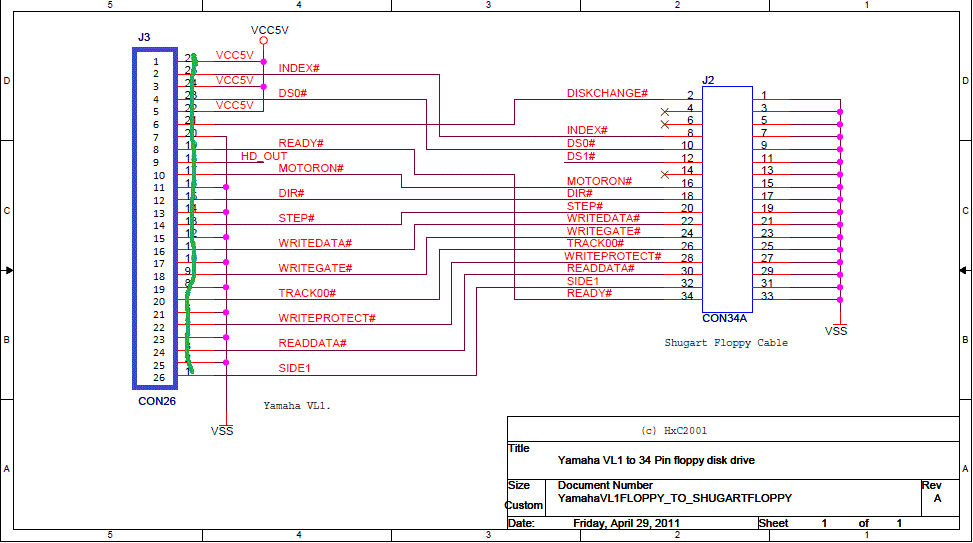Click TRACK00# label on the J3 side

click(x=307, y=293)
